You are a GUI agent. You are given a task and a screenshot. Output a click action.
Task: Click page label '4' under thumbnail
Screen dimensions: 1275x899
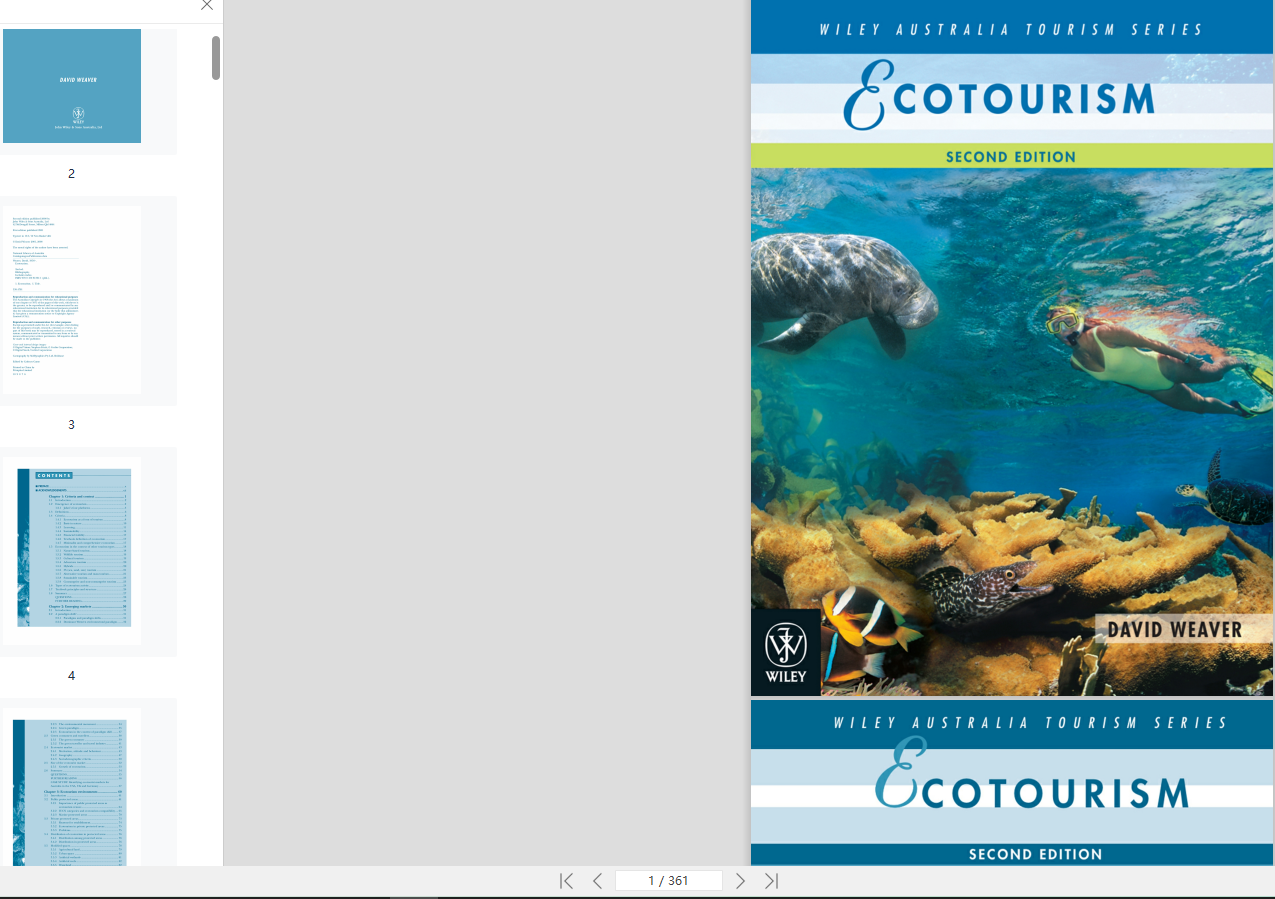(71, 675)
